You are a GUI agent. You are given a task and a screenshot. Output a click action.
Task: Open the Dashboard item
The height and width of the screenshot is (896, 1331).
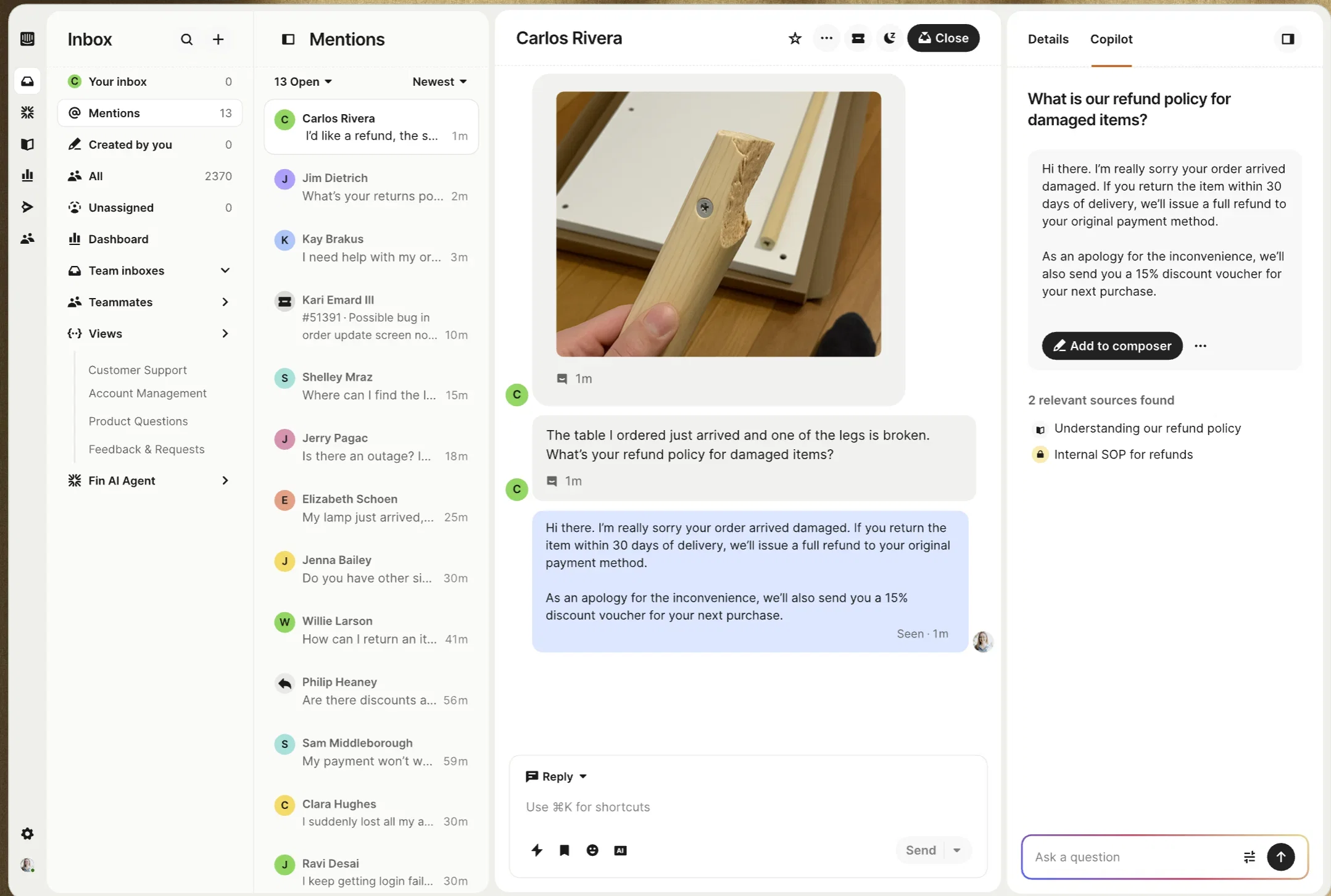click(150, 239)
